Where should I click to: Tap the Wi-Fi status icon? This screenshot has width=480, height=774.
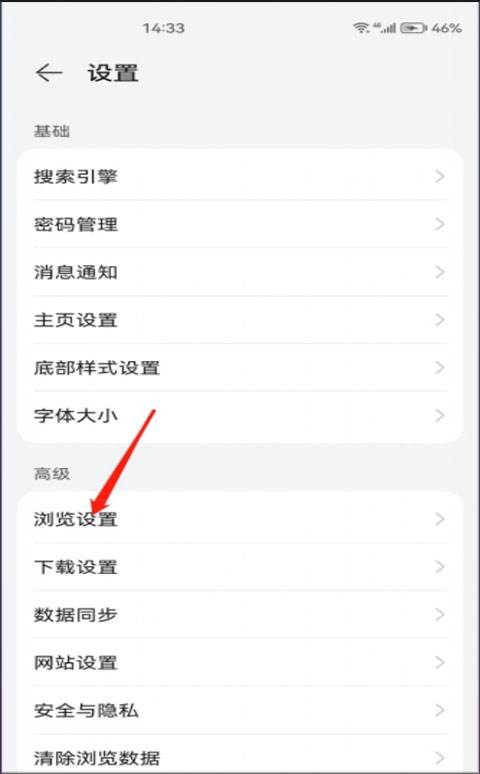[361, 28]
